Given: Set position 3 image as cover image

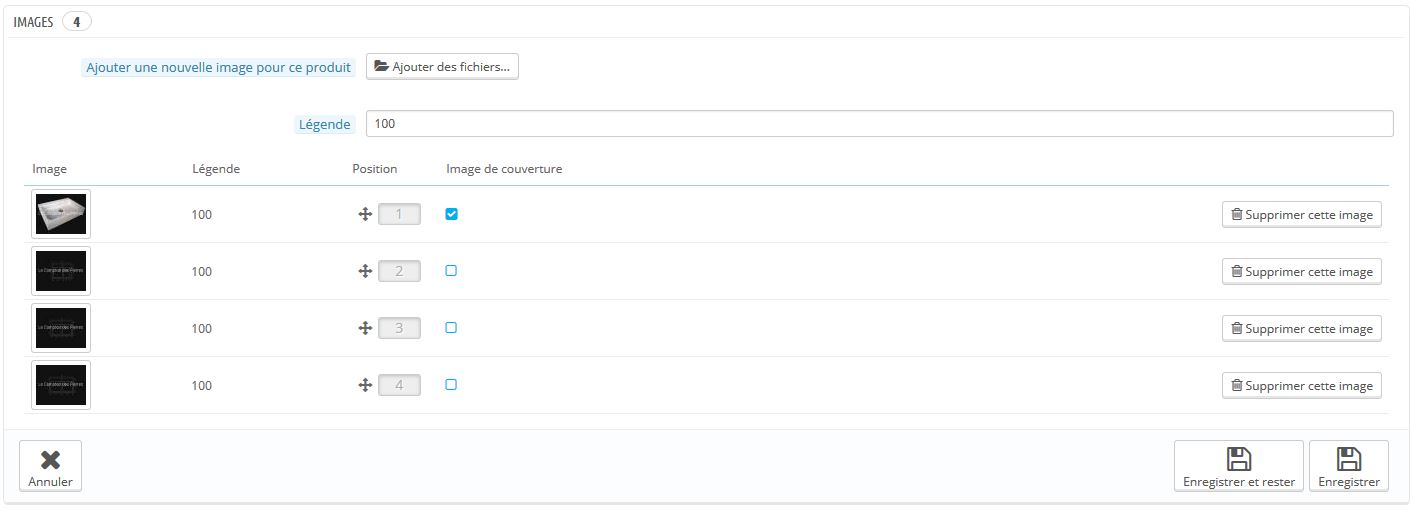Looking at the screenshot, I should (451, 328).
